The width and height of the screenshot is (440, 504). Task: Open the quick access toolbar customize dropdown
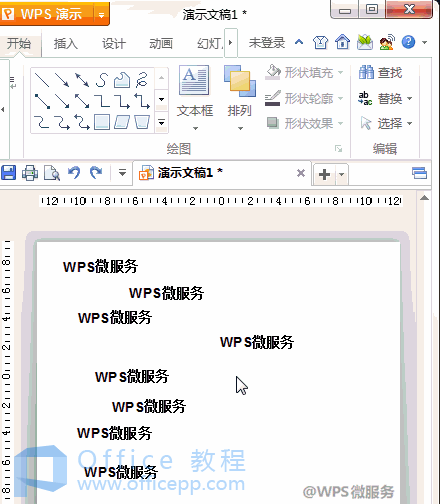122,173
